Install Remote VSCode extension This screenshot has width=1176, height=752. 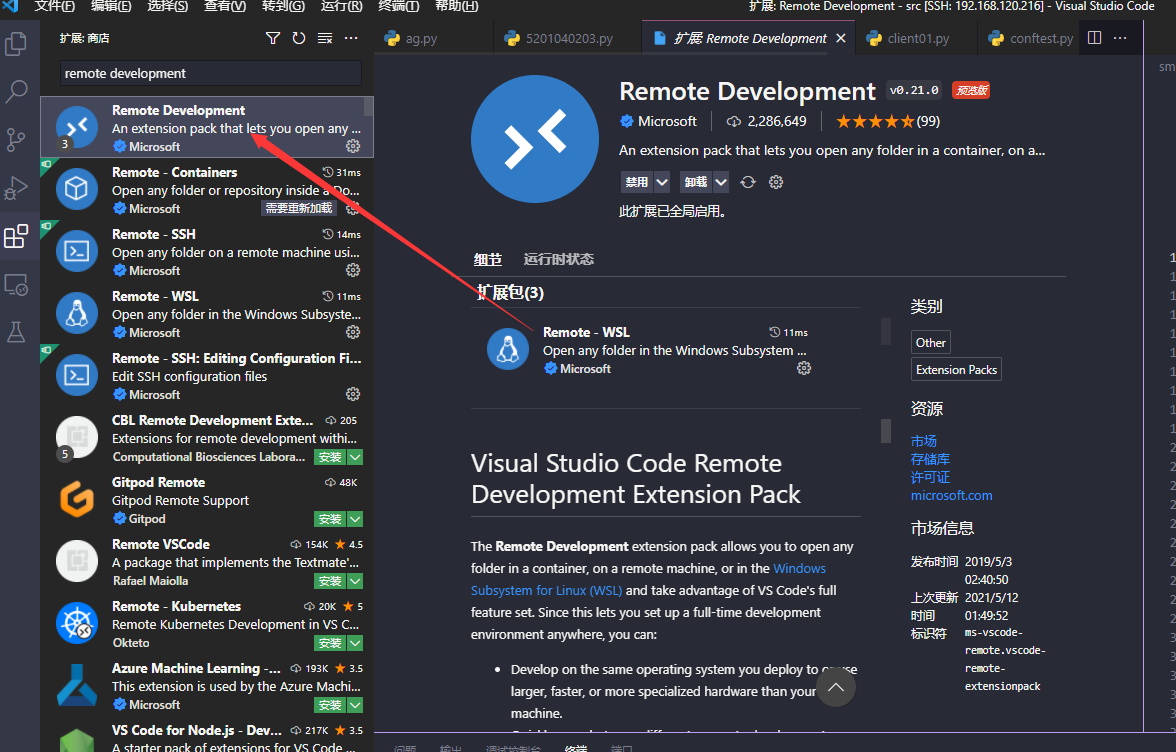tap(331, 581)
